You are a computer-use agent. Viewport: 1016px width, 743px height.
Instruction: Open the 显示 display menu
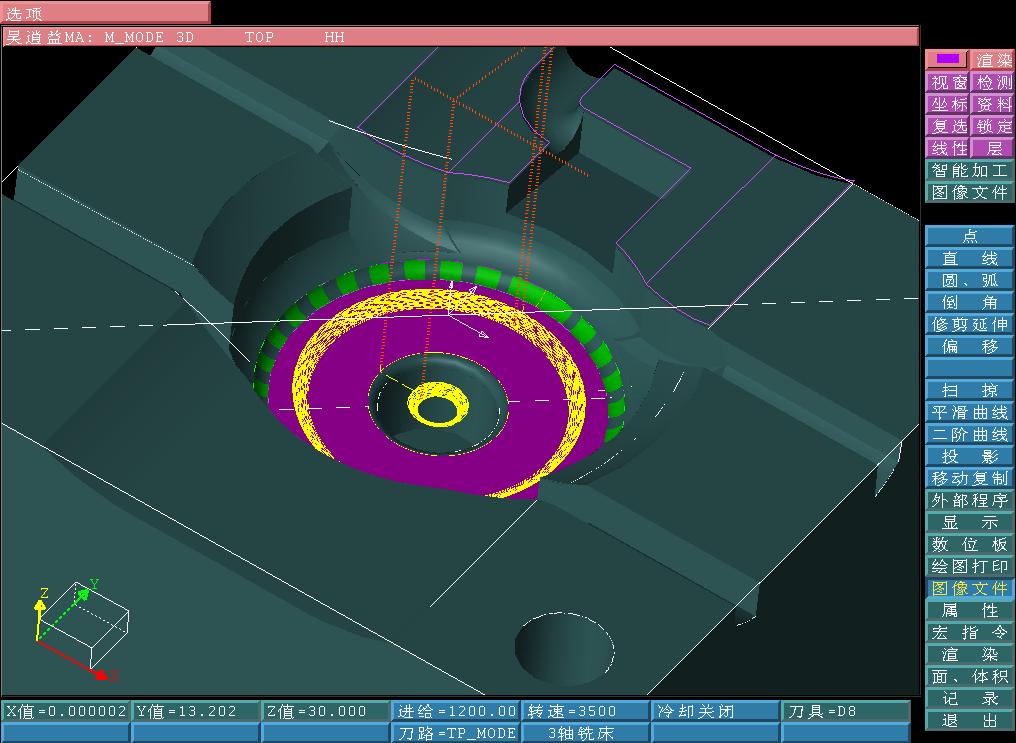point(970,522)
